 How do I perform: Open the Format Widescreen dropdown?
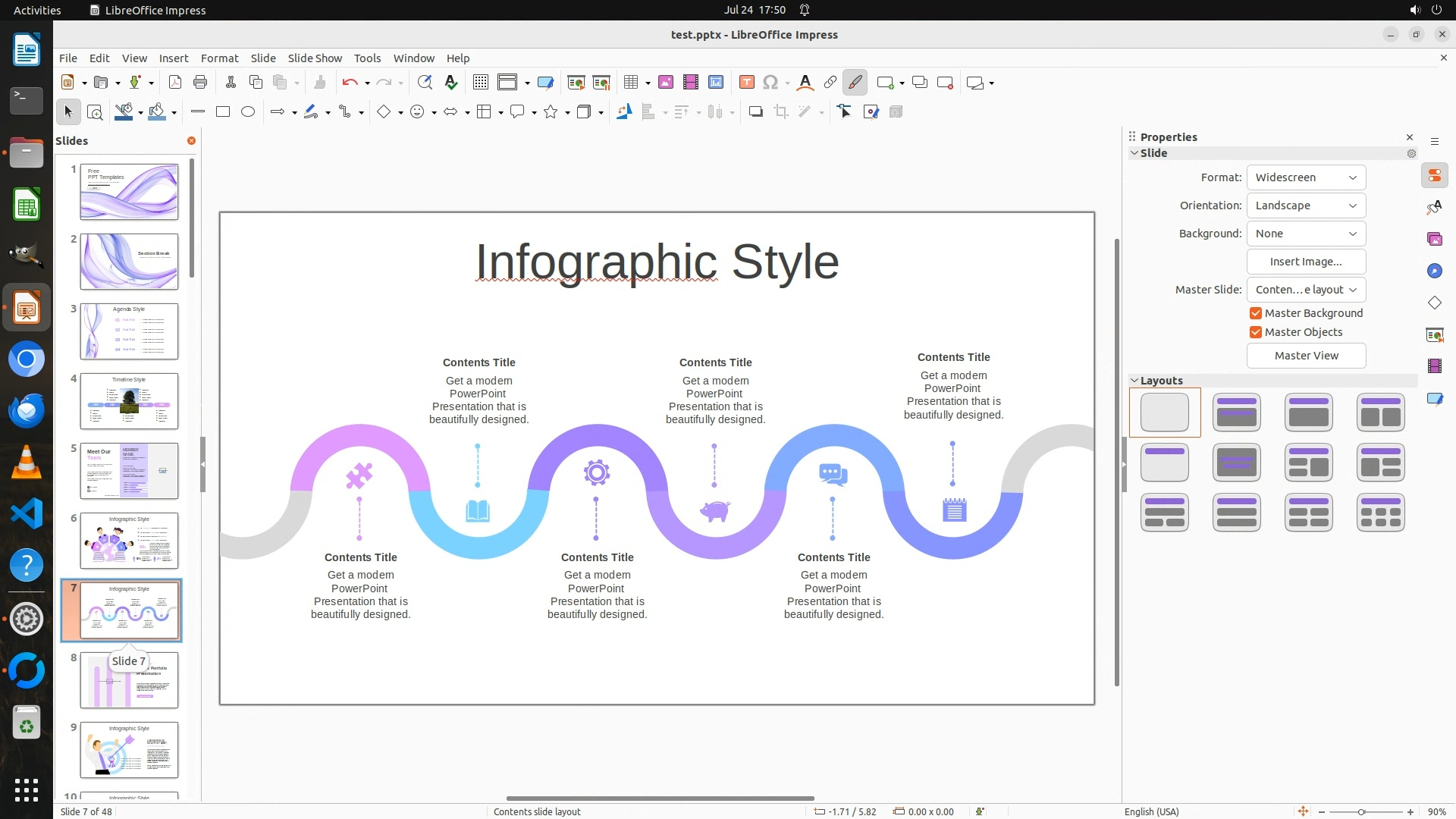(1305, 177)
